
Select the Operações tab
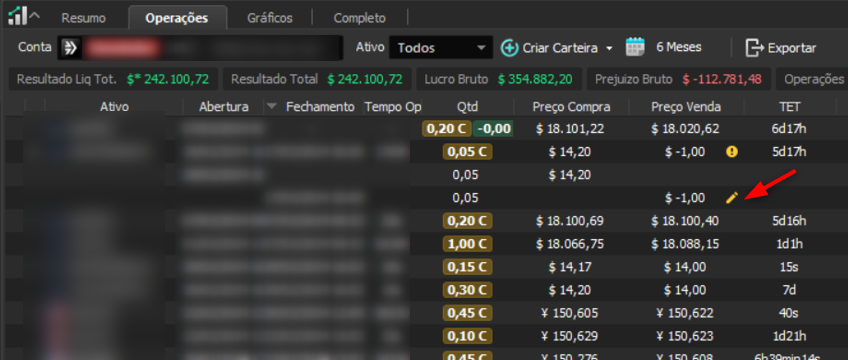[177, 18]
